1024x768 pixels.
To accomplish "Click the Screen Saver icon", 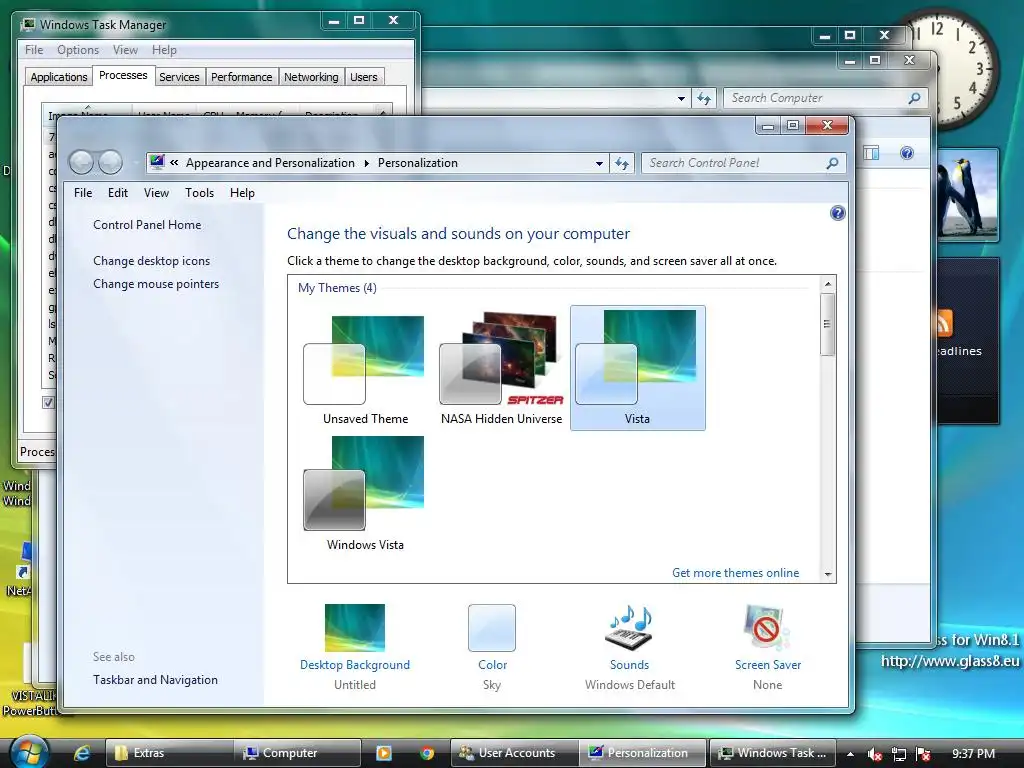I will [767, 628].
